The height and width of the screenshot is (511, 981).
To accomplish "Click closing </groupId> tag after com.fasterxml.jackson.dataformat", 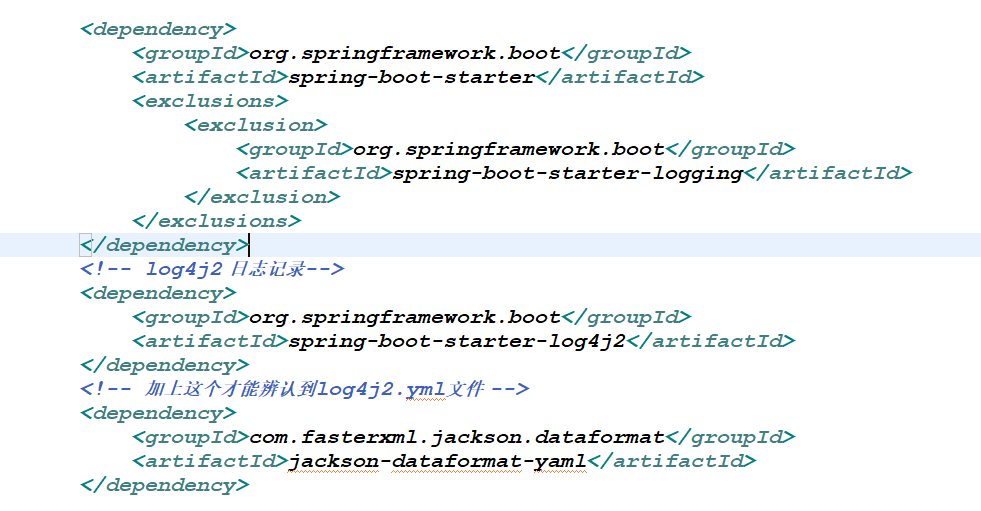I will (x=730, y=437).
